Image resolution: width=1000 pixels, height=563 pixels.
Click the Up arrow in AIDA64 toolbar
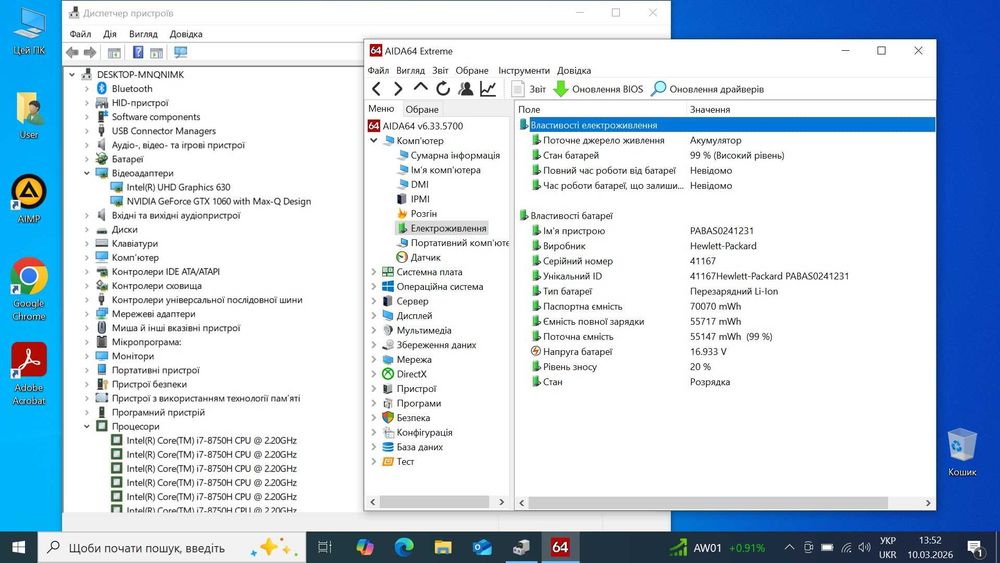pyautogui.click(x=420, y=88)
